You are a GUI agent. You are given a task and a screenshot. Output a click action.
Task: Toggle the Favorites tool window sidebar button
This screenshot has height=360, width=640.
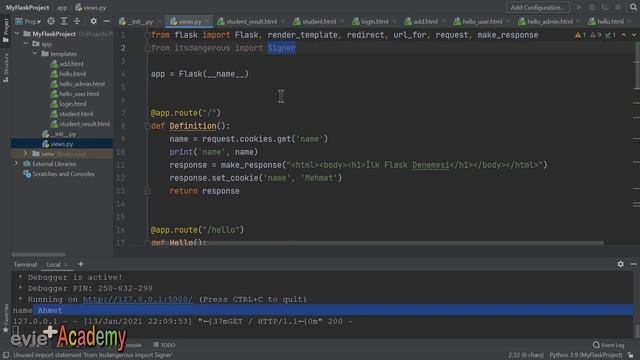(5, 319)
